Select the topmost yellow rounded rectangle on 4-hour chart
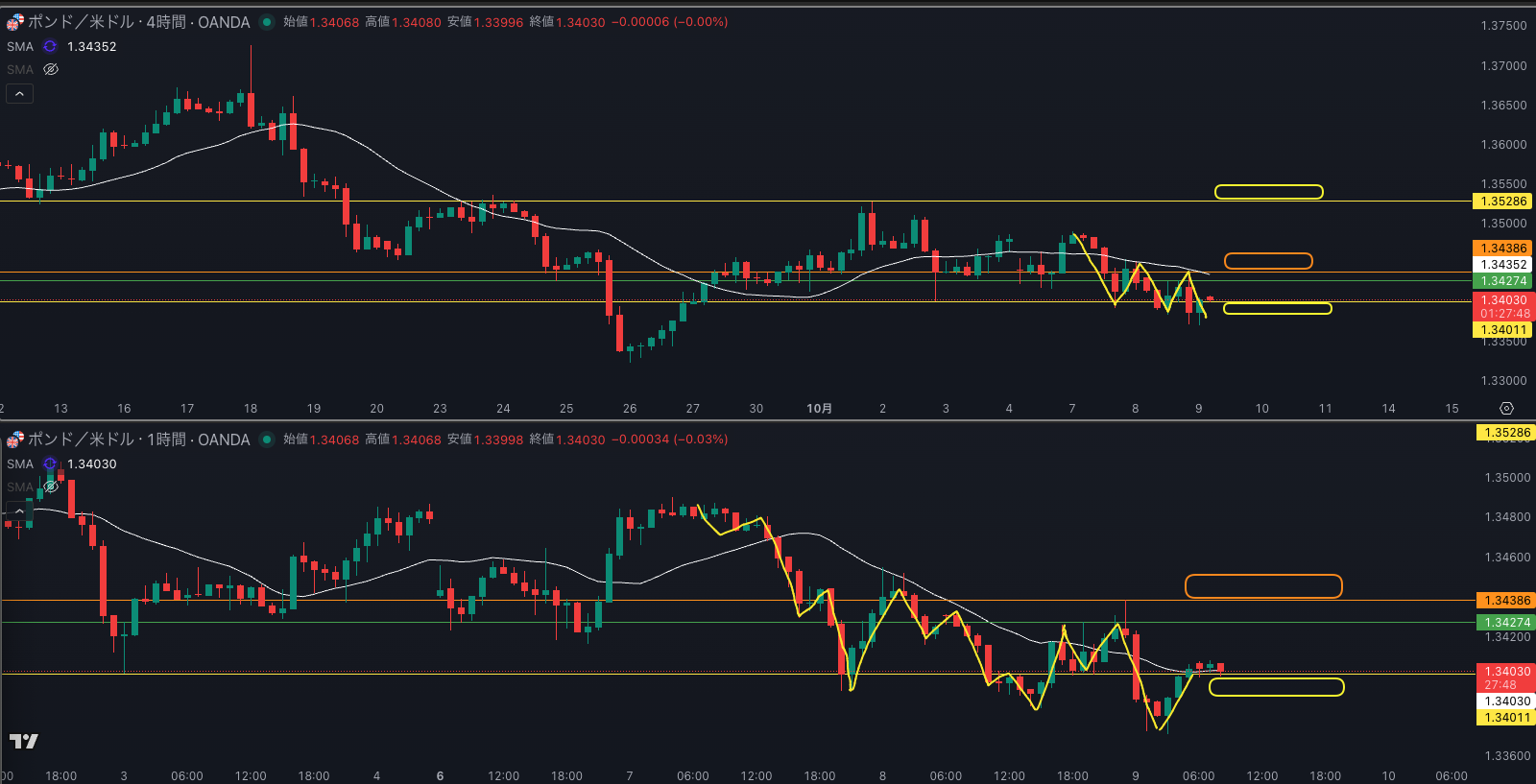This screenshot has width=1536, height=784. [1268, 192]
